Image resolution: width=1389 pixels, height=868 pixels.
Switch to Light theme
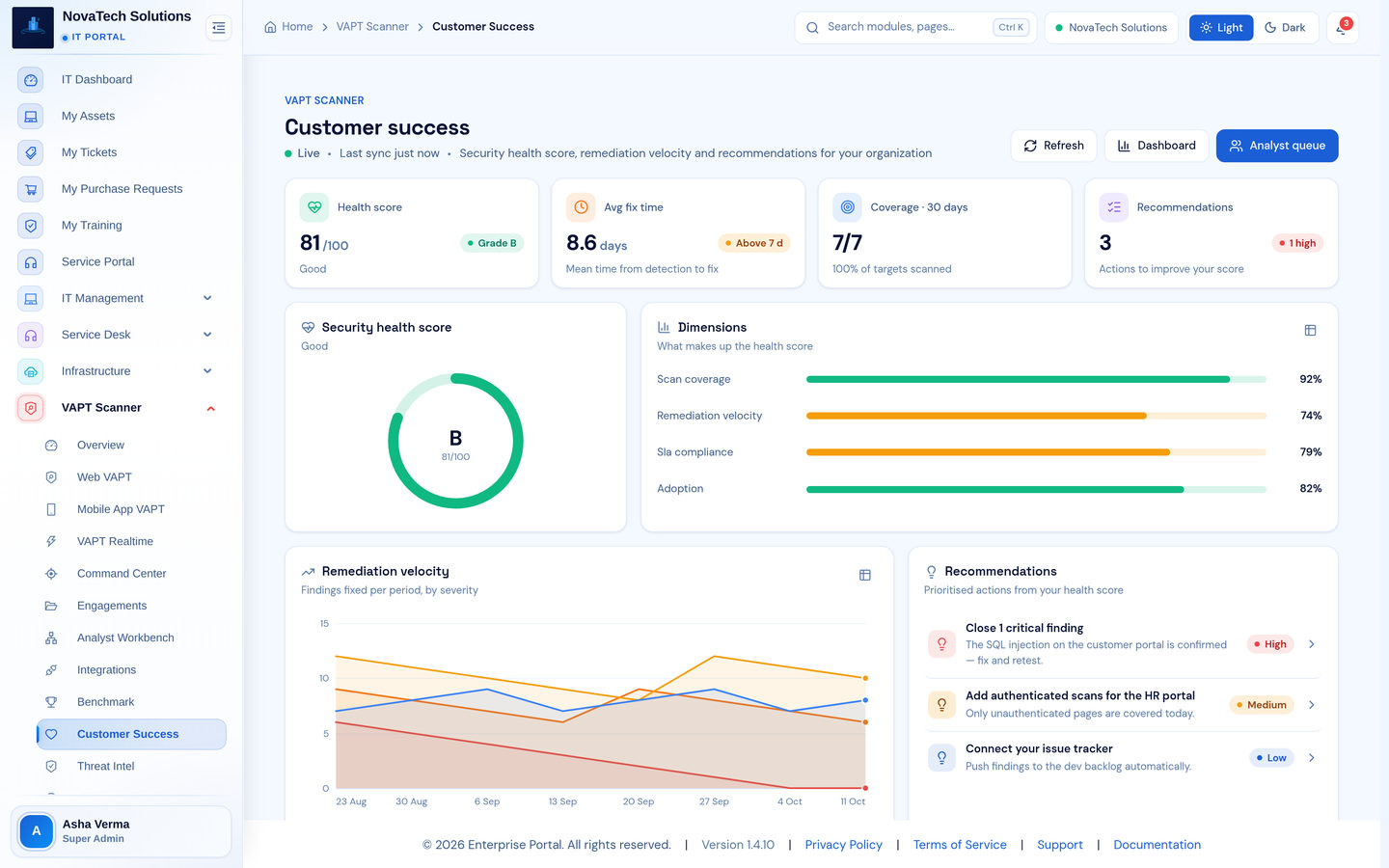1221,28
